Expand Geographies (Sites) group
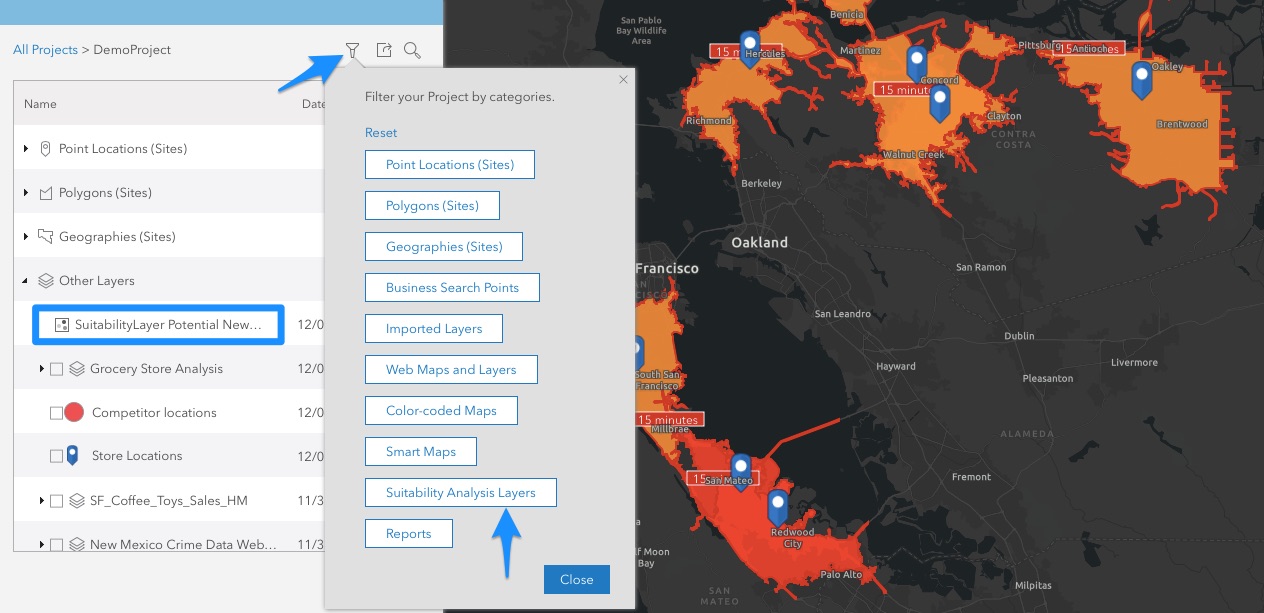Viewport: 1264px width, 613px height. tap(26, 237)
